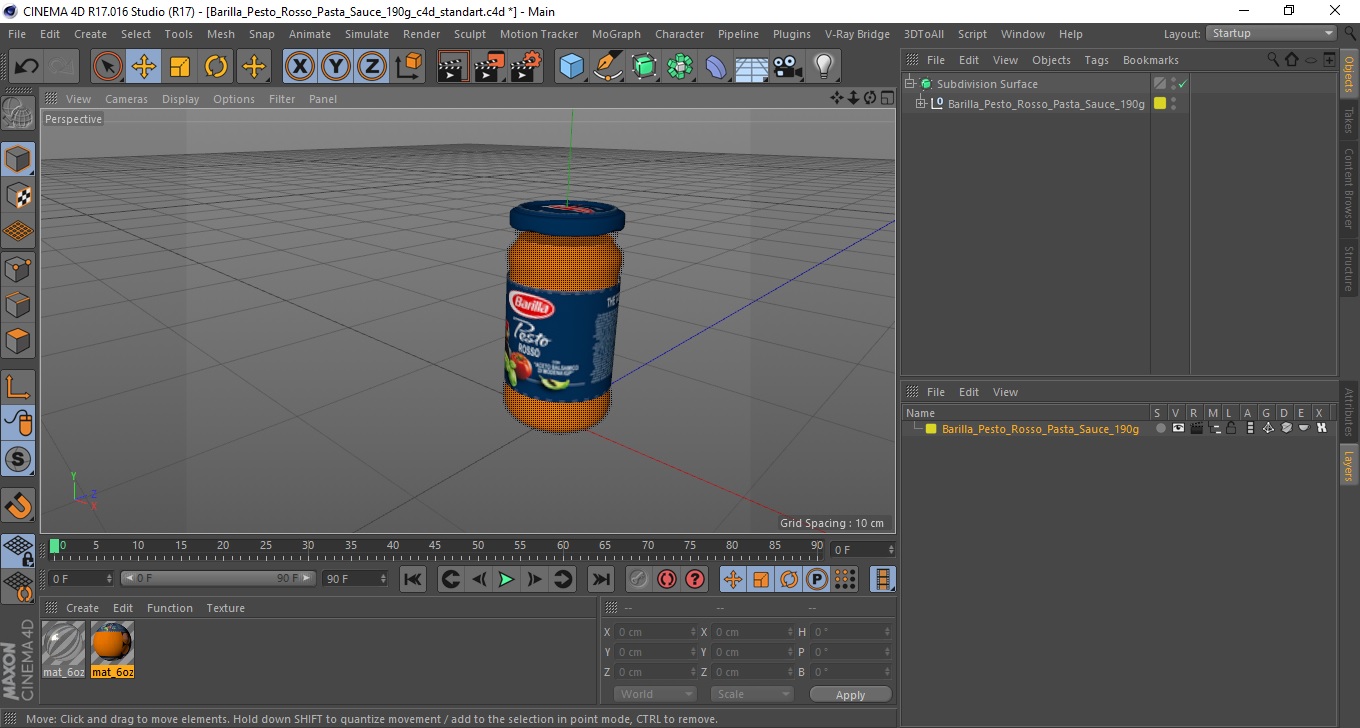Click frame 45 on timeline ruler

[x=435, y=546]
